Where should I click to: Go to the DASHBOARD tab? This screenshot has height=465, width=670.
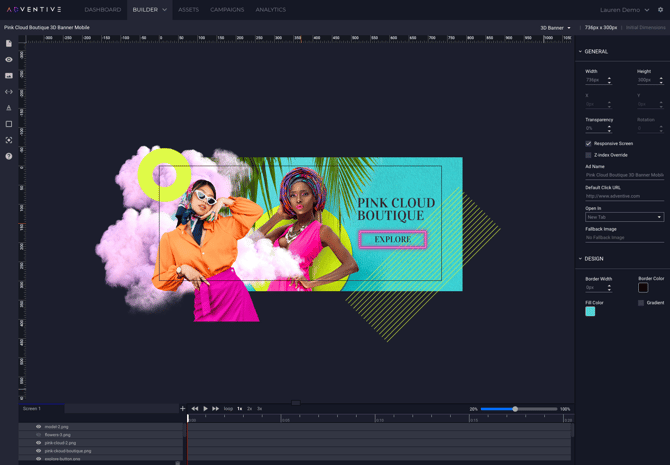pyautogui.click(x=103, y=9)
